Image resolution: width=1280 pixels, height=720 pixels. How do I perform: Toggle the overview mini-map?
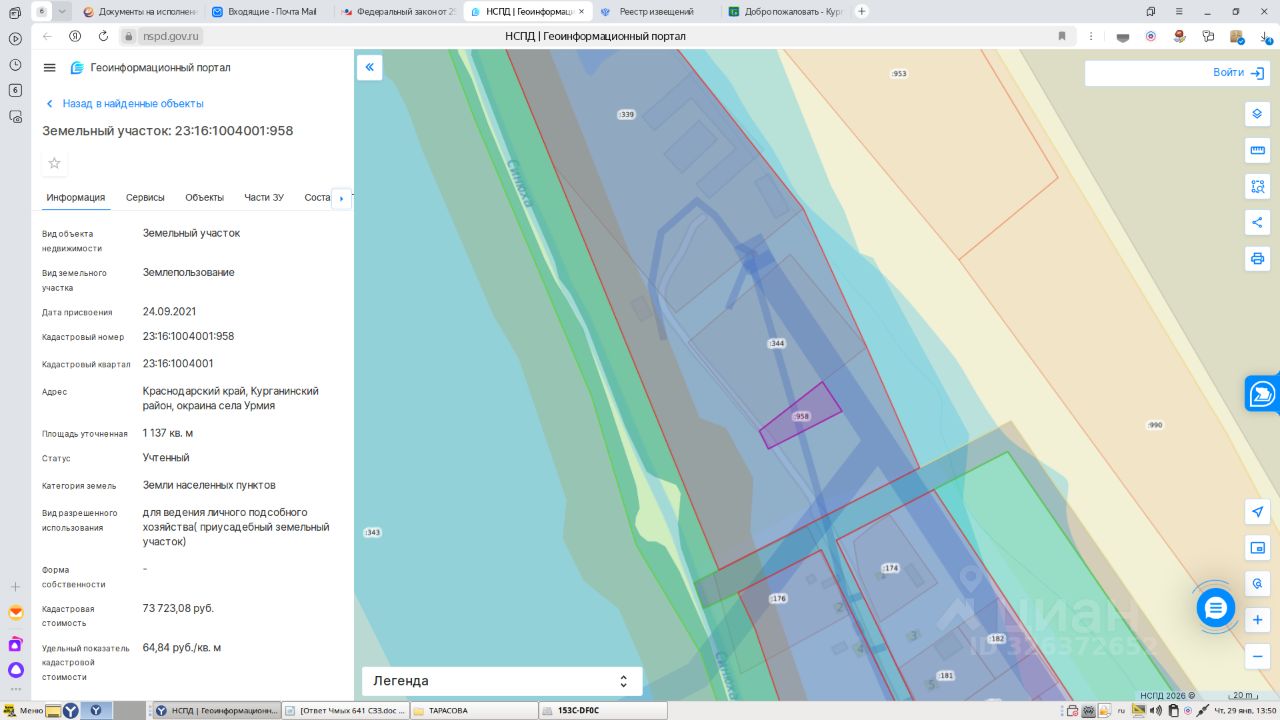(1257, 548)
